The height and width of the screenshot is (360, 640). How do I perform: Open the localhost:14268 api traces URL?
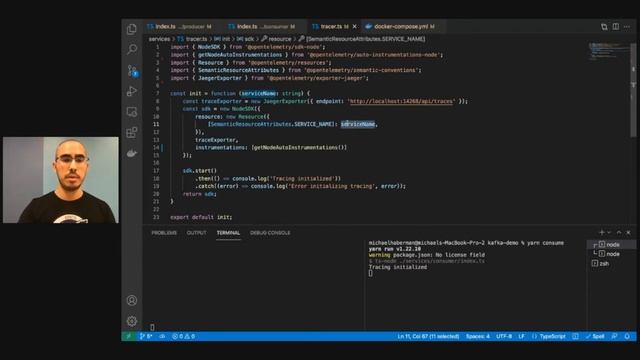tap(401, 101)
